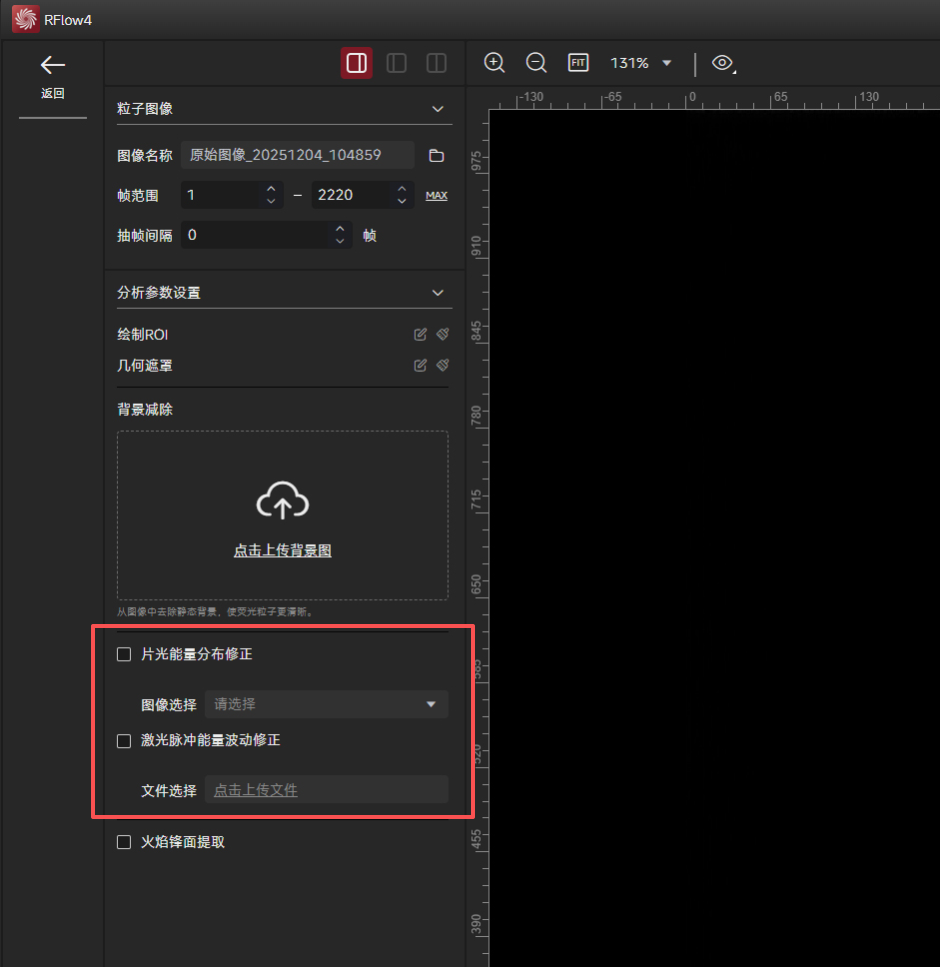The width and height of the screenshot is (940, 967).
Task: Click the edit pencil icon beside 几何遮罩
Action: pyautogui.click(x=420, y=365)
